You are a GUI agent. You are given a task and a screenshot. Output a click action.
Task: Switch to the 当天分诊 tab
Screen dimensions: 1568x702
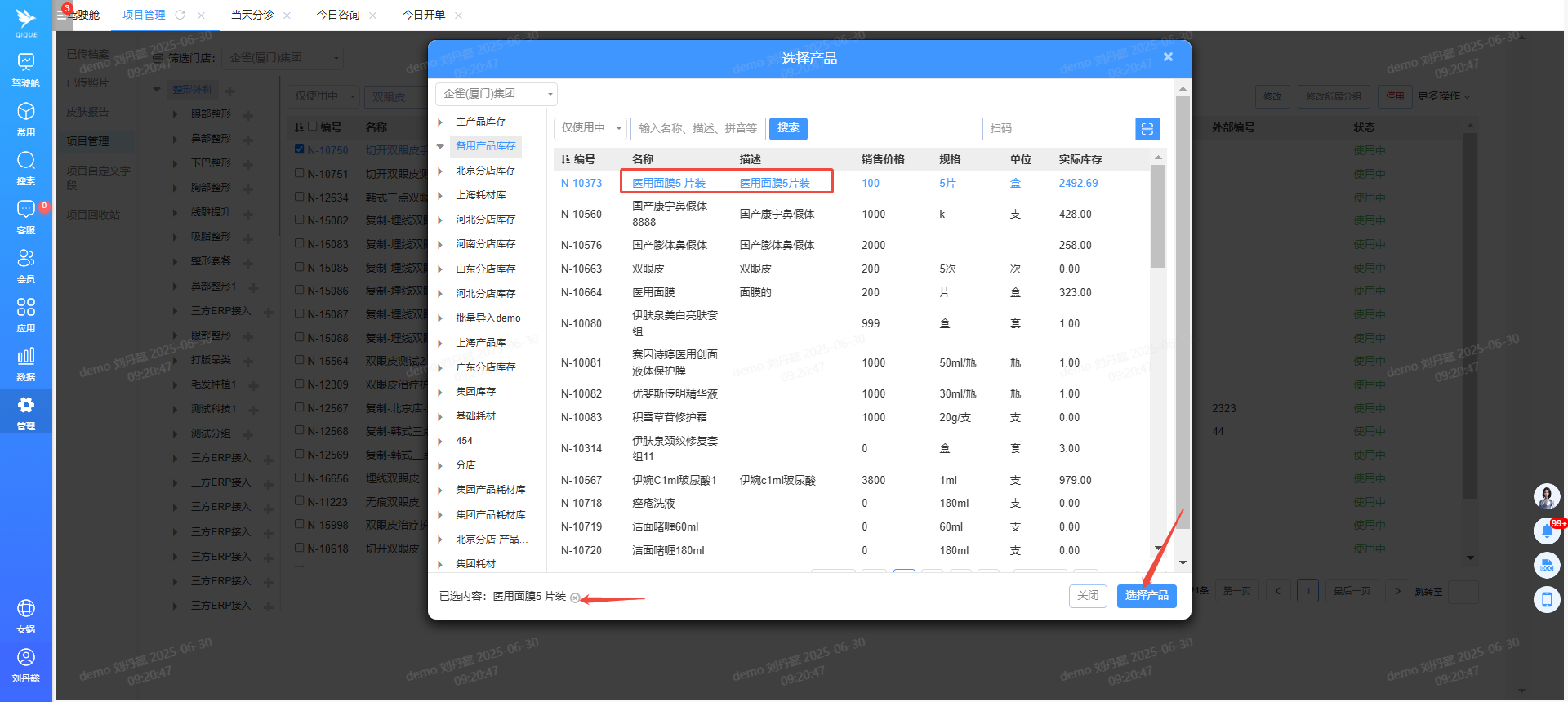tap(252, 15)
